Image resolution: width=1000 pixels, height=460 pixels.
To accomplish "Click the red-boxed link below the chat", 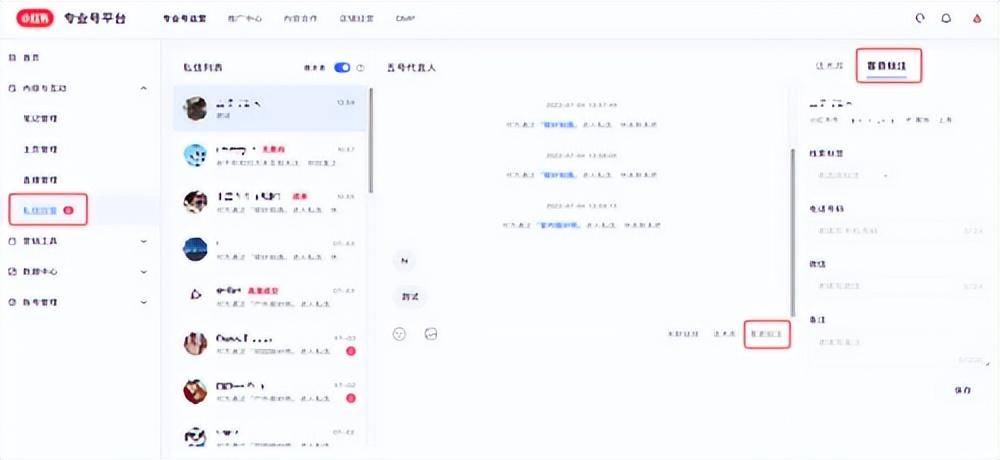I will pos(767,334).
